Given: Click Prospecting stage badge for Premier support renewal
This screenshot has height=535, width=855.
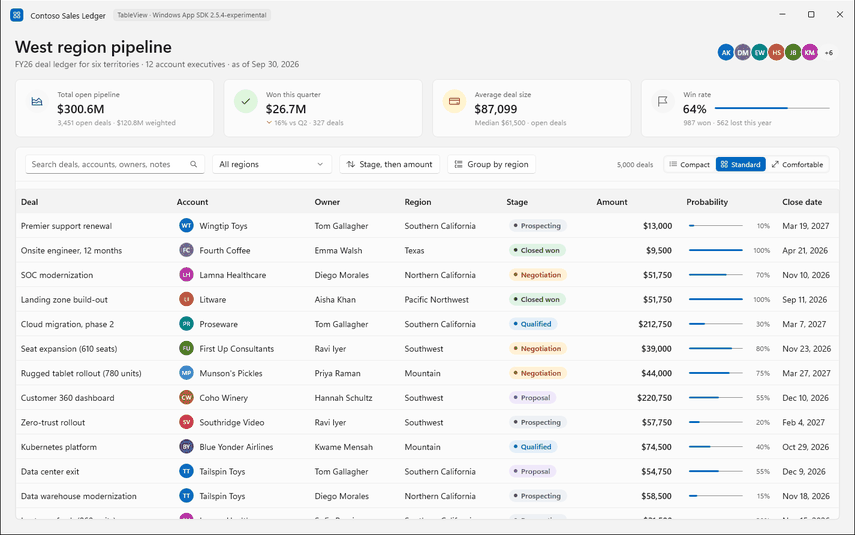Looking at the screenshot, I should (537, 225).
